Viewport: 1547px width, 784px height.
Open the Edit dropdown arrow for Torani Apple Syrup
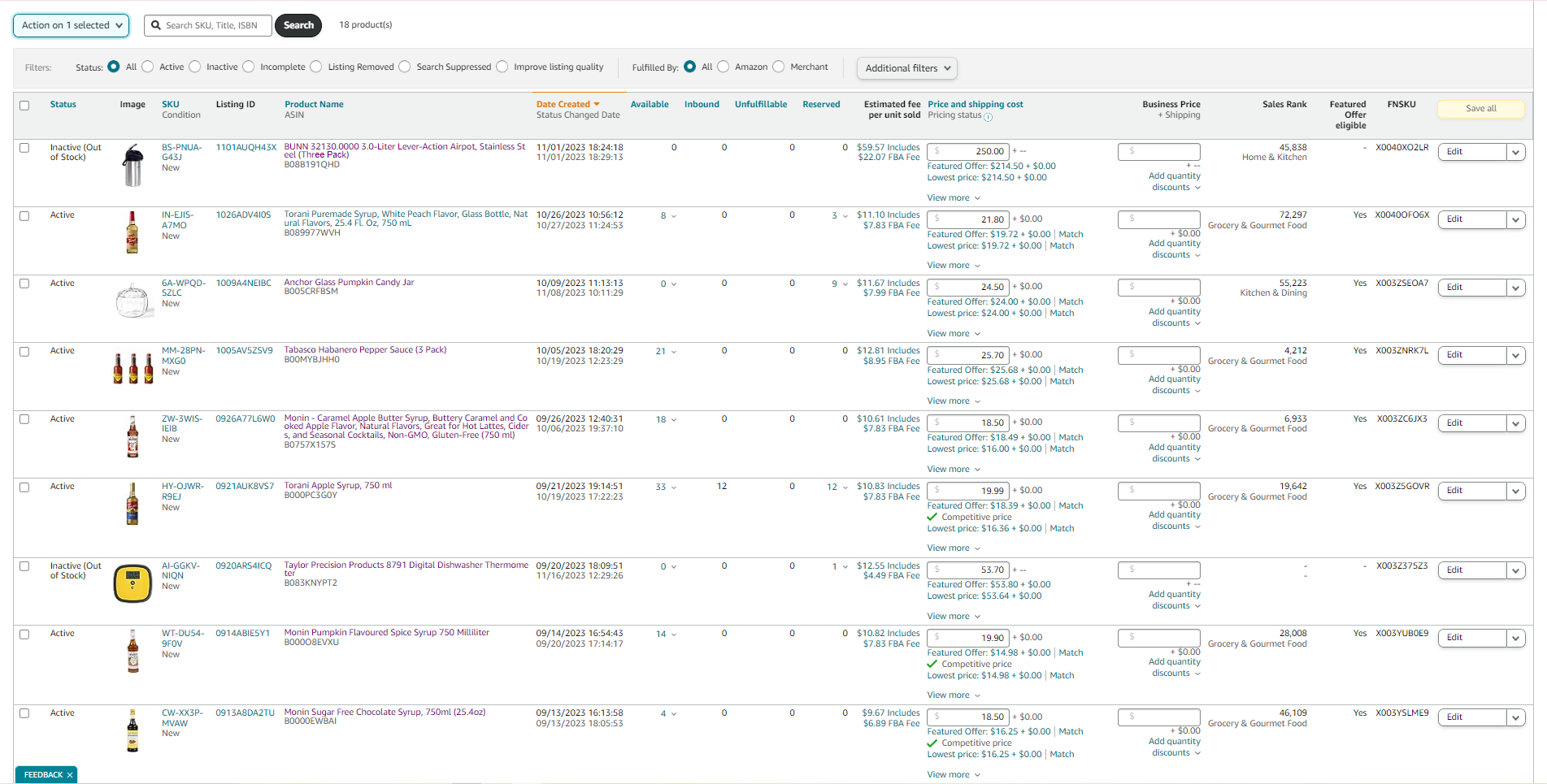[1515, 491]
